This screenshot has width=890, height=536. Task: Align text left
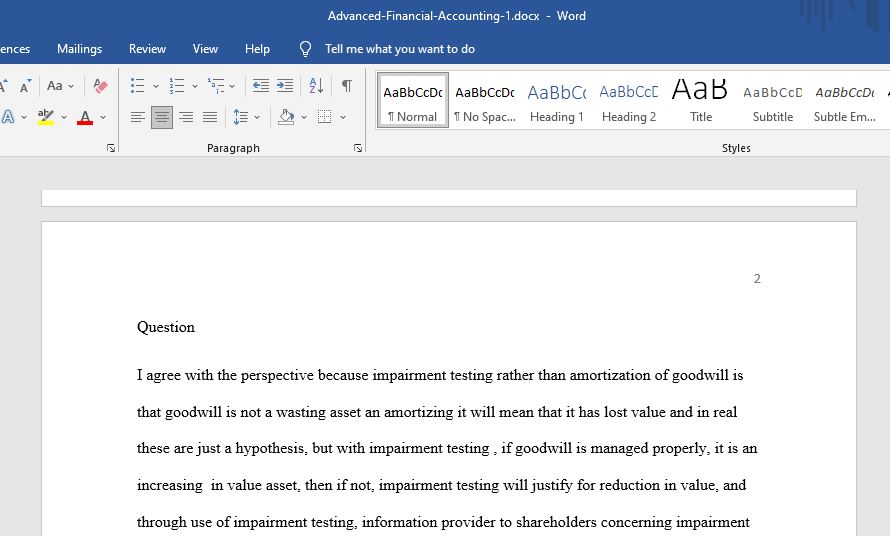tap(137, 117)
